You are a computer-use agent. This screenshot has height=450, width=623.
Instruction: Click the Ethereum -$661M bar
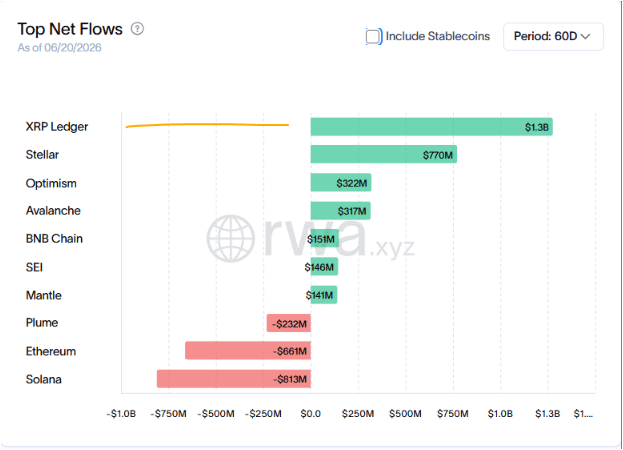(248, 351)
